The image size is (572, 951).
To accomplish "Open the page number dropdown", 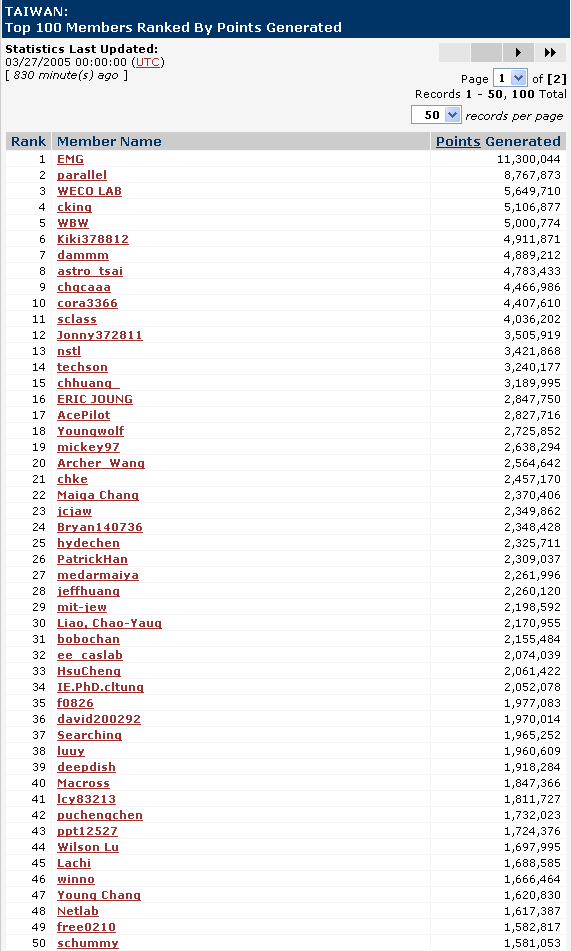I will click(x=510, y=78).
